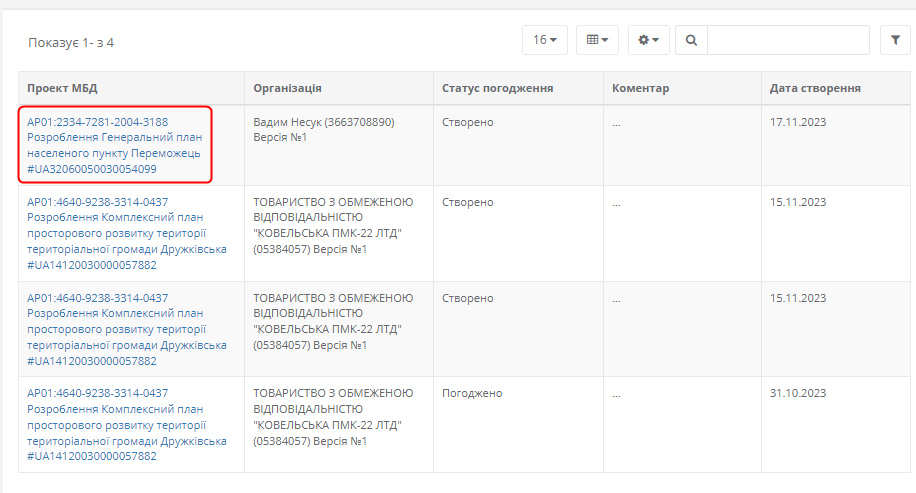Sort by Організація column header
This screenshot has height=493, width=916.
[287, 88]
